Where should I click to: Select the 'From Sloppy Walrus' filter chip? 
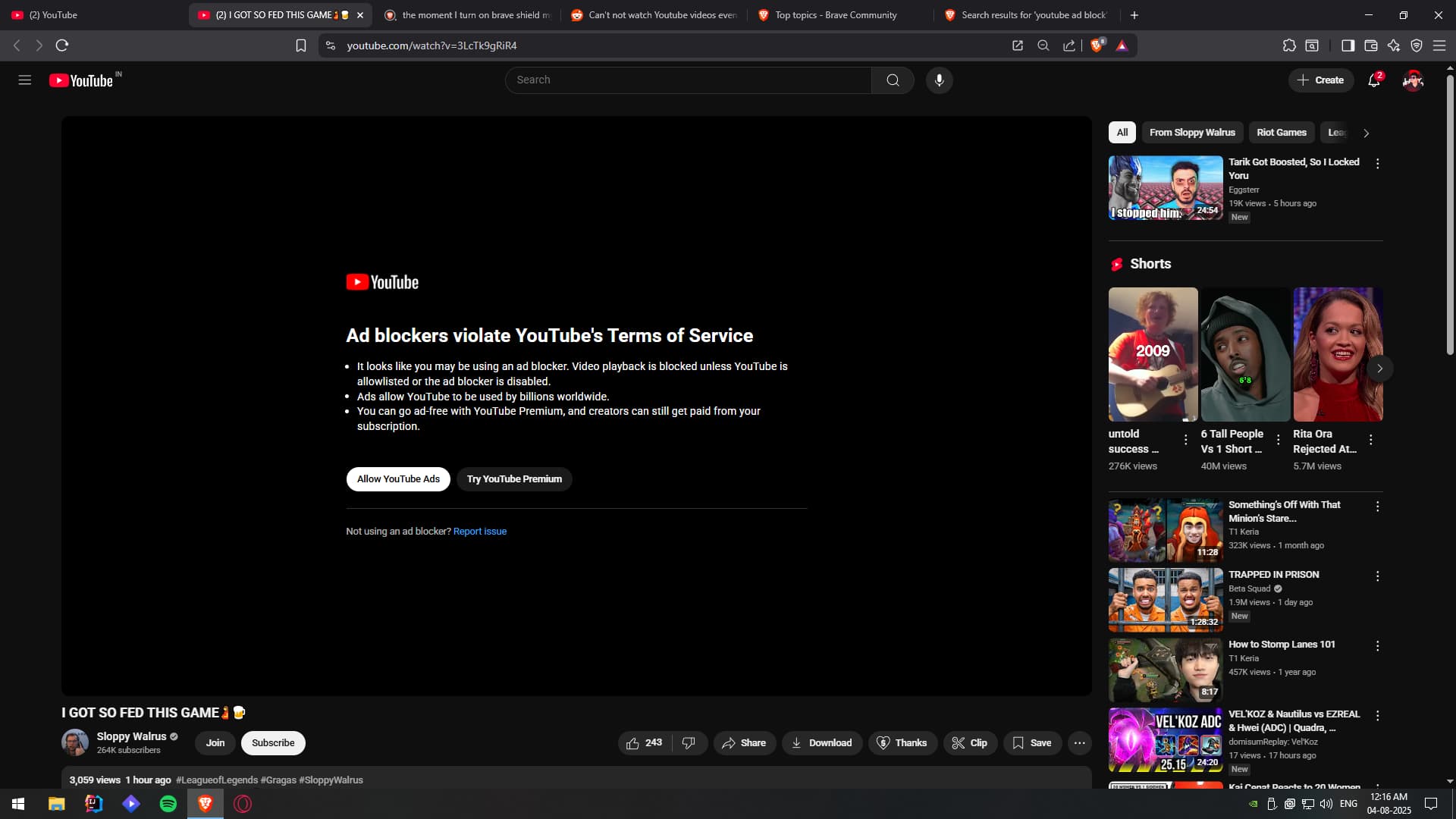click(x=1192, y=133)
